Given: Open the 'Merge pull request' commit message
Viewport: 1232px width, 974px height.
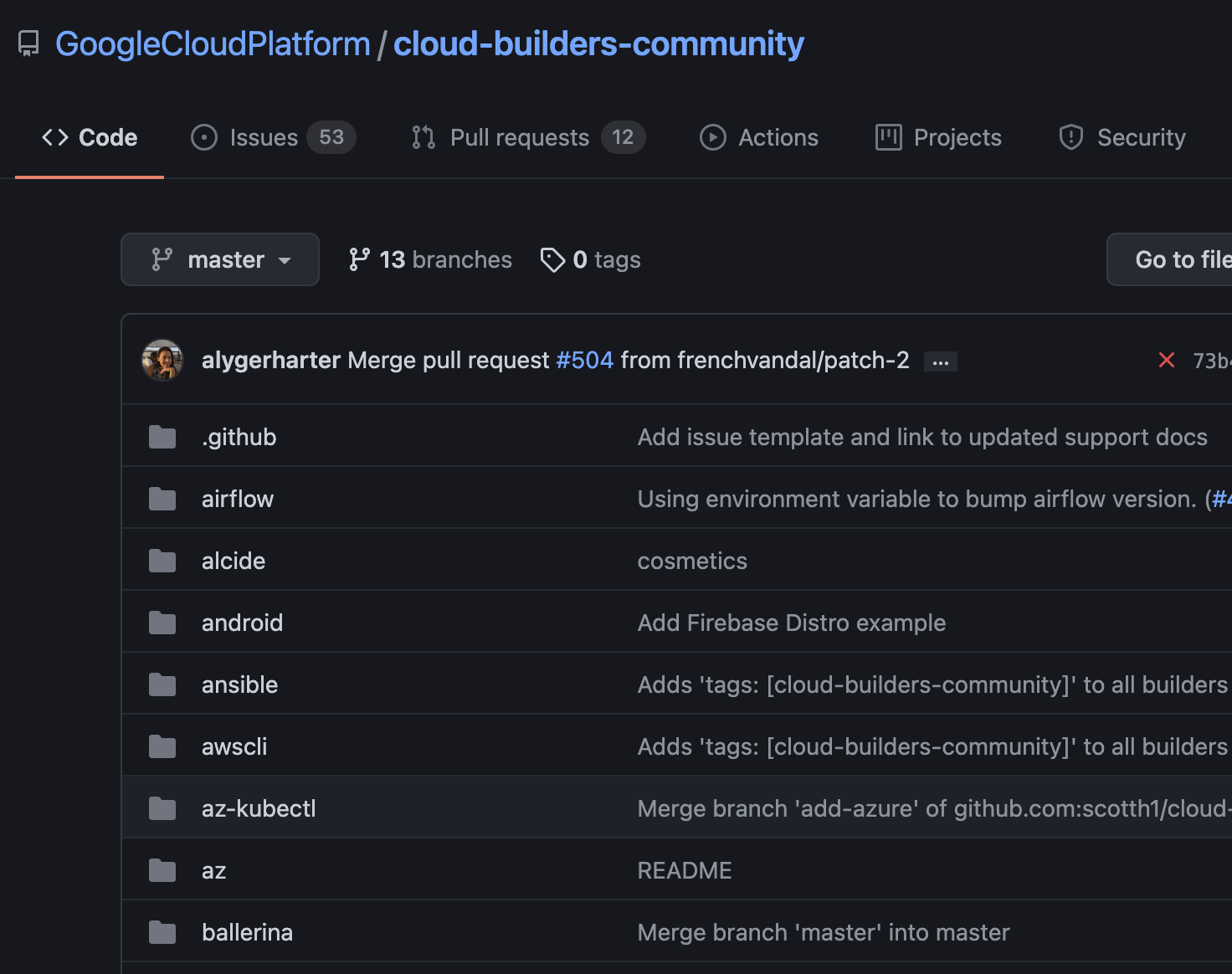Looking at the screenshot, I should tap(629, 360).
